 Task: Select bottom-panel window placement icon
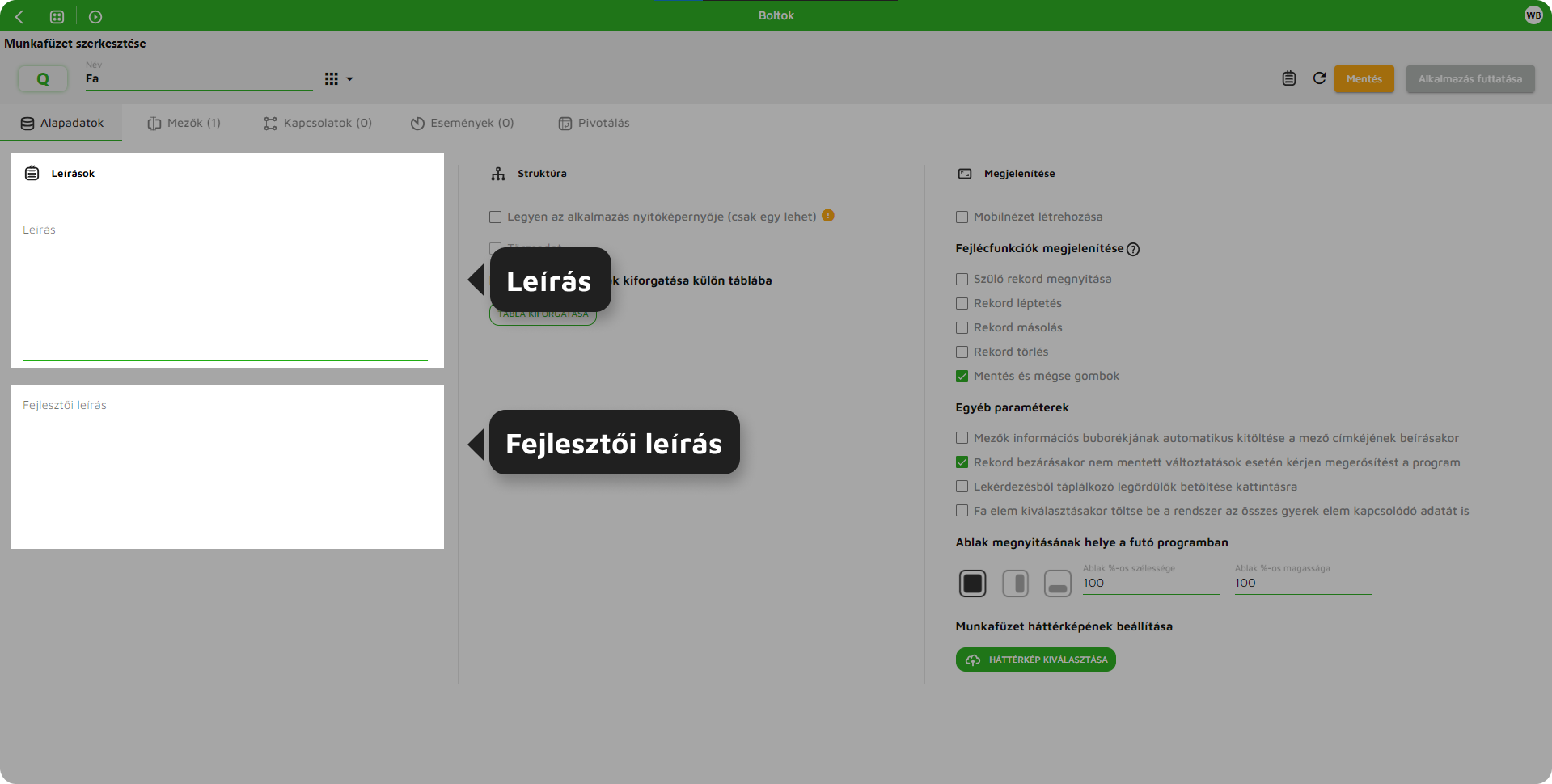pyautogui.click(x=1058, y=583)
